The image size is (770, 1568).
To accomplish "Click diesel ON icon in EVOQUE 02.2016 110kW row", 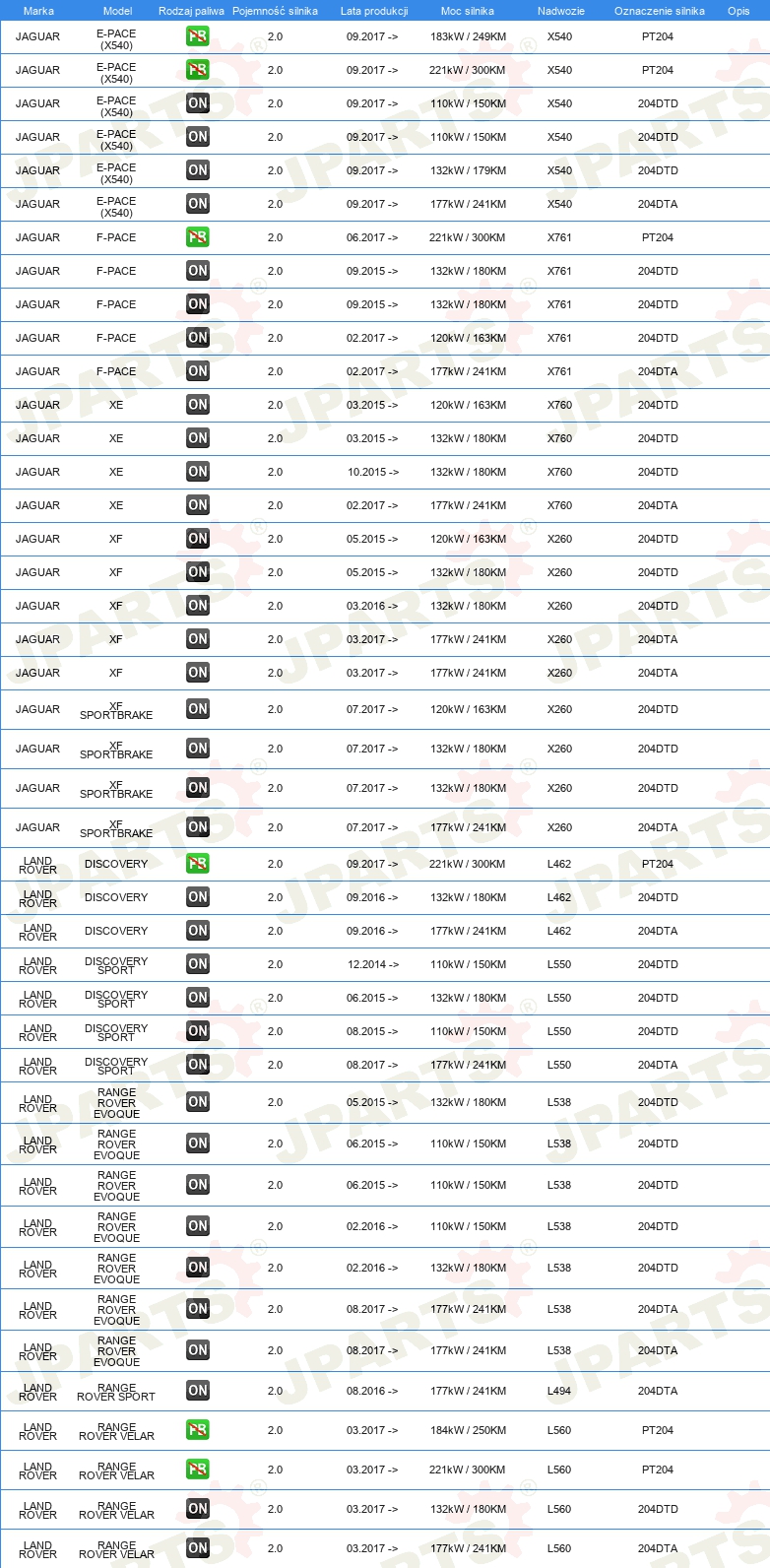I will coord(198,1226).
